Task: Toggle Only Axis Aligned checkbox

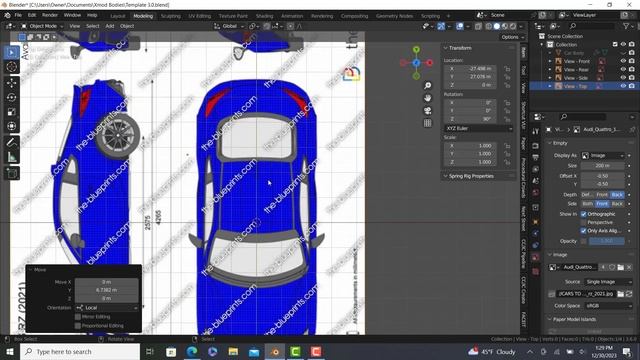Action: pyautogui.click(x=584, y=231)
